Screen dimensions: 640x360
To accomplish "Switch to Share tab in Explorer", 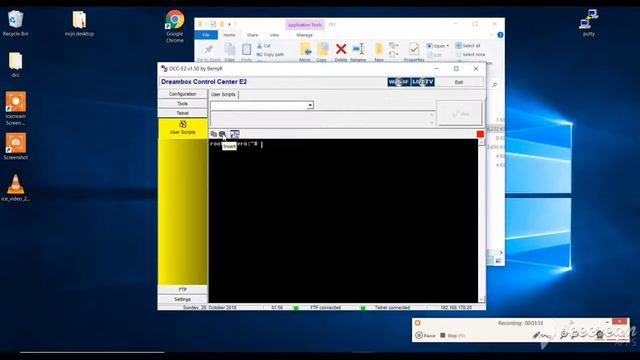I will pos(252,35).
